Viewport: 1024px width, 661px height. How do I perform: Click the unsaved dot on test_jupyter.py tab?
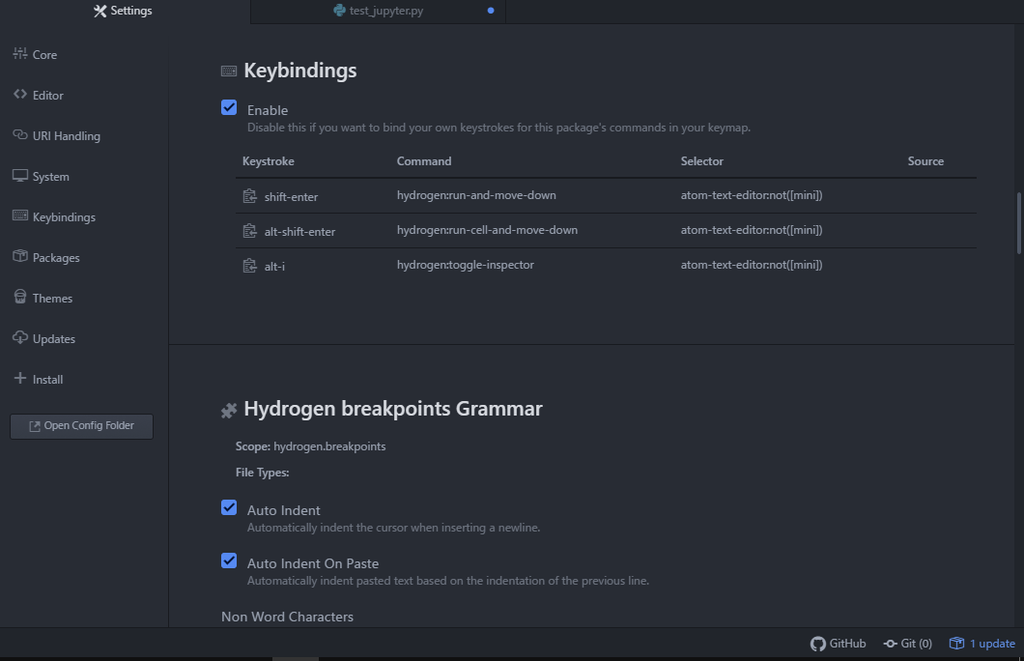(491, 10)
